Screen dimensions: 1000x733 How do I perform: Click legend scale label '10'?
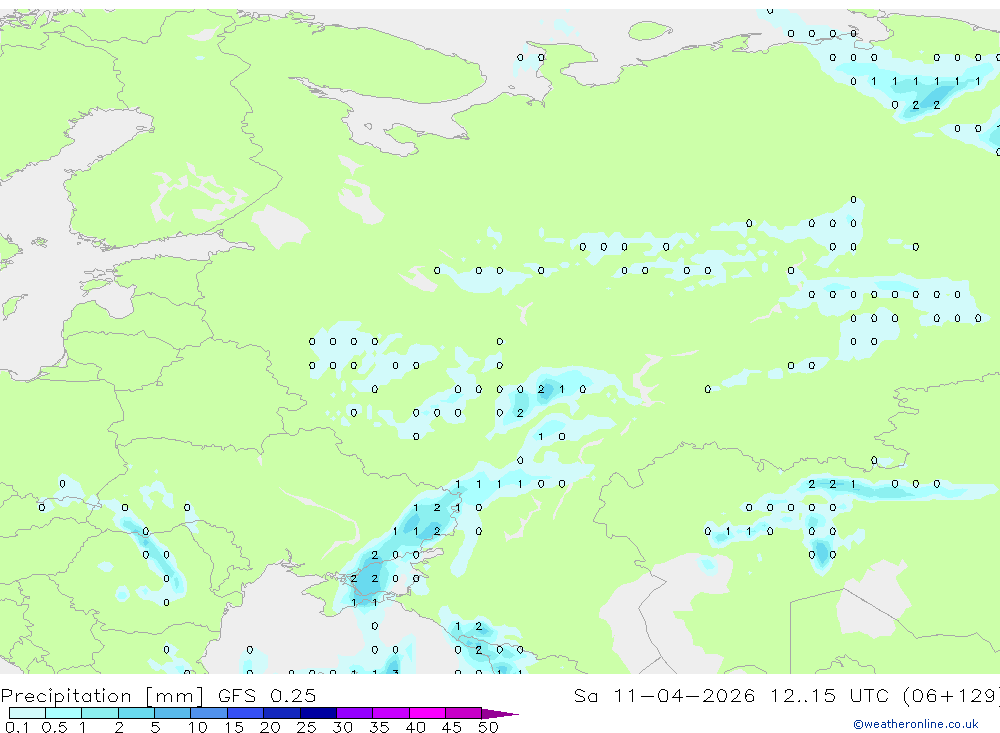pos(198,727)
